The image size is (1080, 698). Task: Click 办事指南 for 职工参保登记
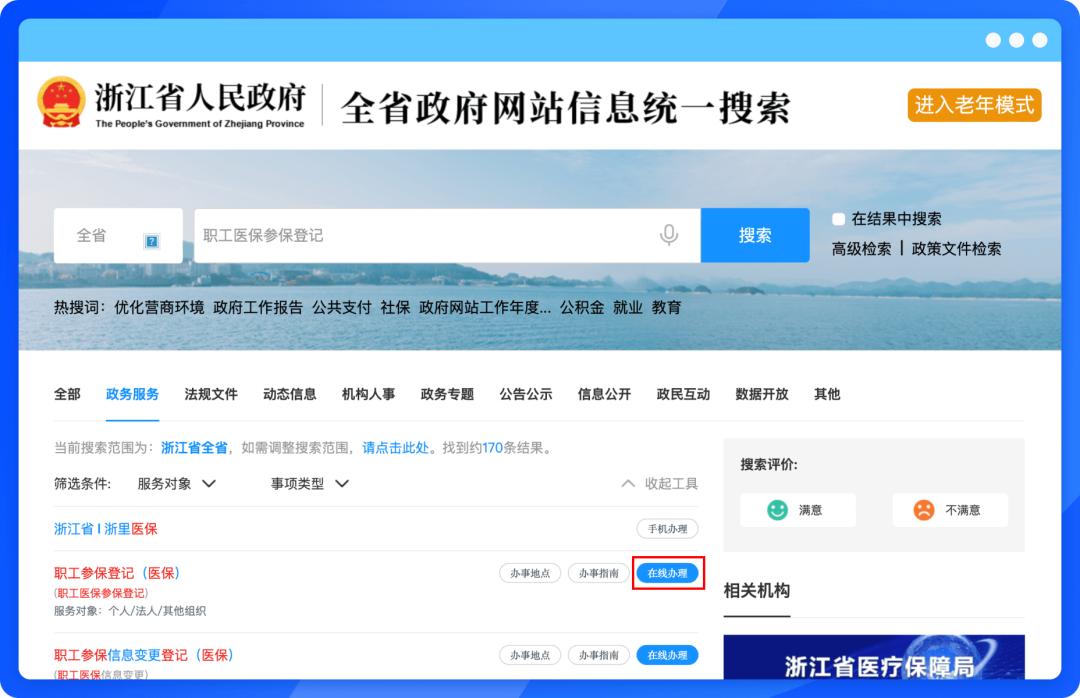point(599,573)
